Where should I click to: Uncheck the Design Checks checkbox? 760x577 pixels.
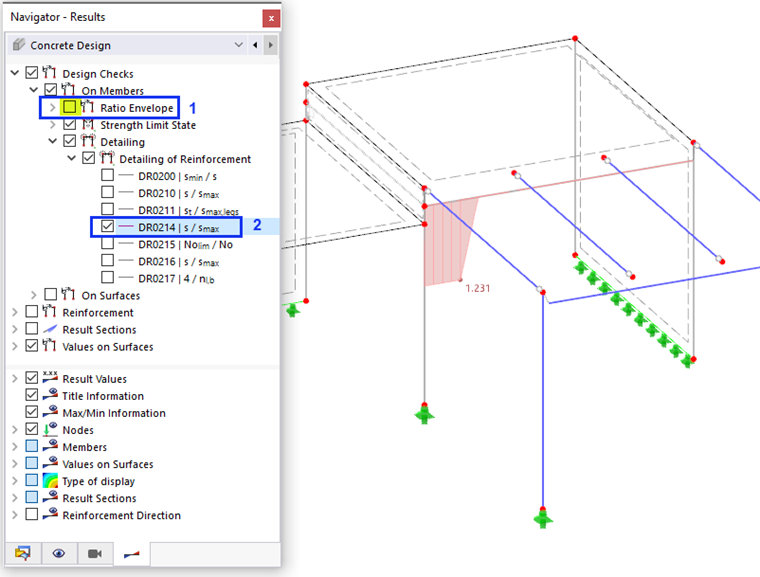point(32,73)
